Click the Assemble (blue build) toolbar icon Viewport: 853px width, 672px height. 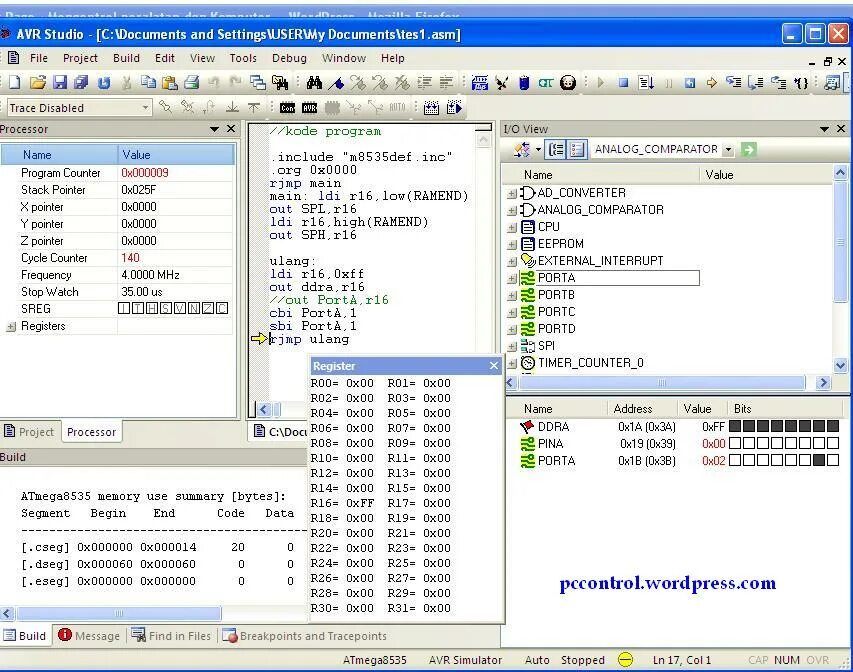point(431,108)
